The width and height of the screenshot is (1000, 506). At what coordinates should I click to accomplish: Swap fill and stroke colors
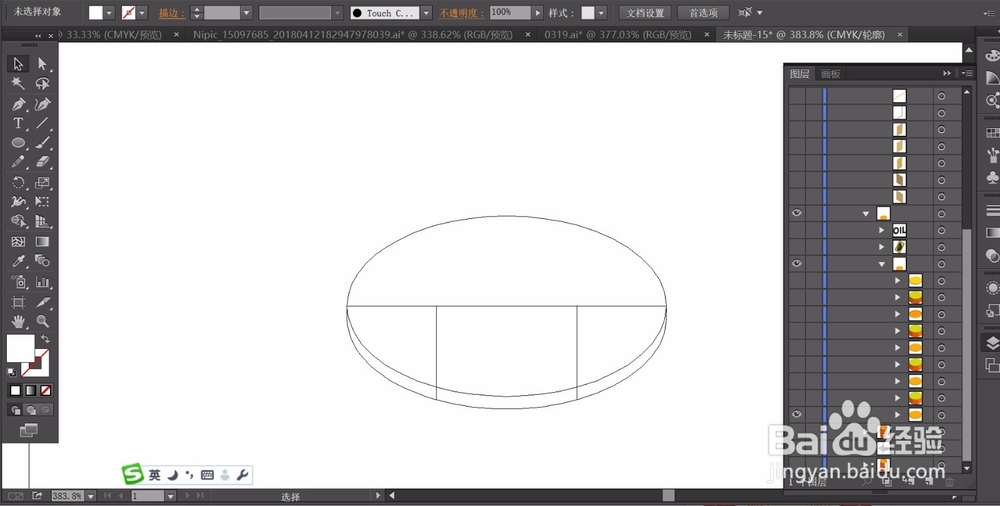(45, 339)
